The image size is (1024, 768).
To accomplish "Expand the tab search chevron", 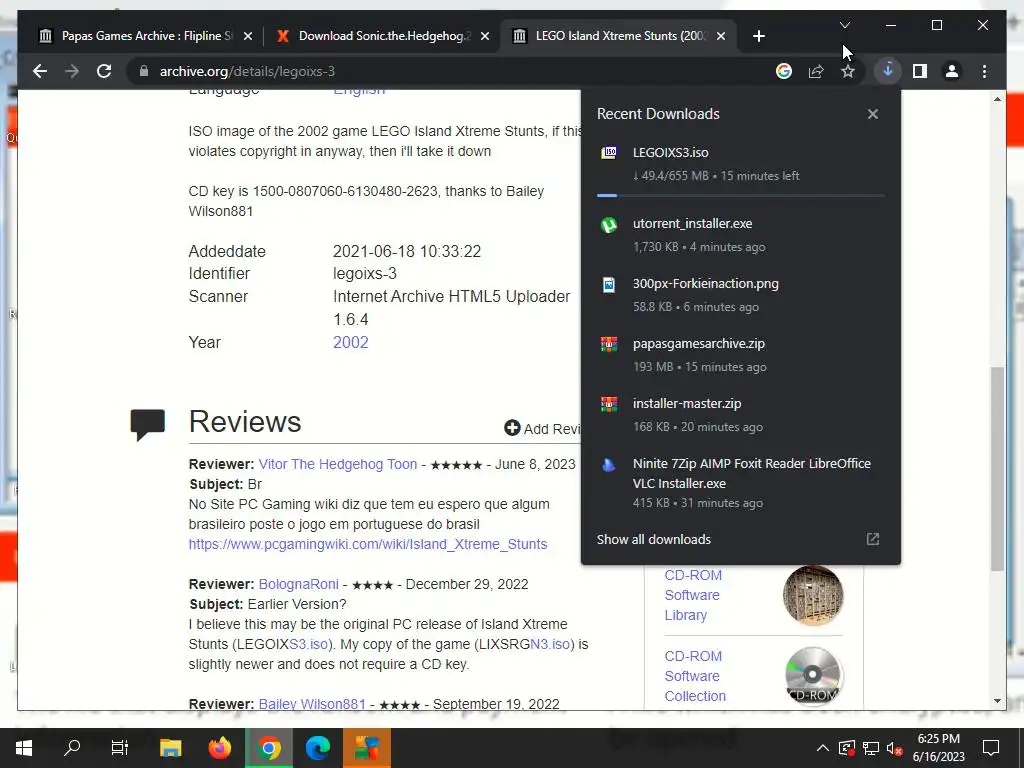I will 844,25.
